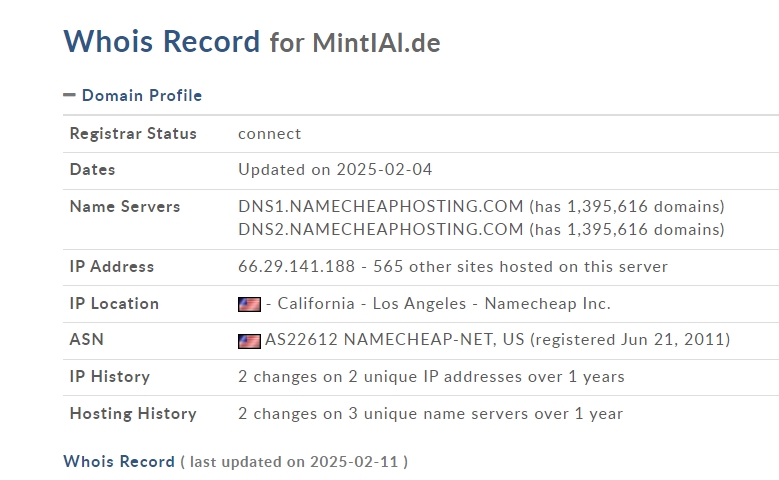
Task: Open the Whois Record heading link
Action: pyautogui.click(x=119, y=462)
